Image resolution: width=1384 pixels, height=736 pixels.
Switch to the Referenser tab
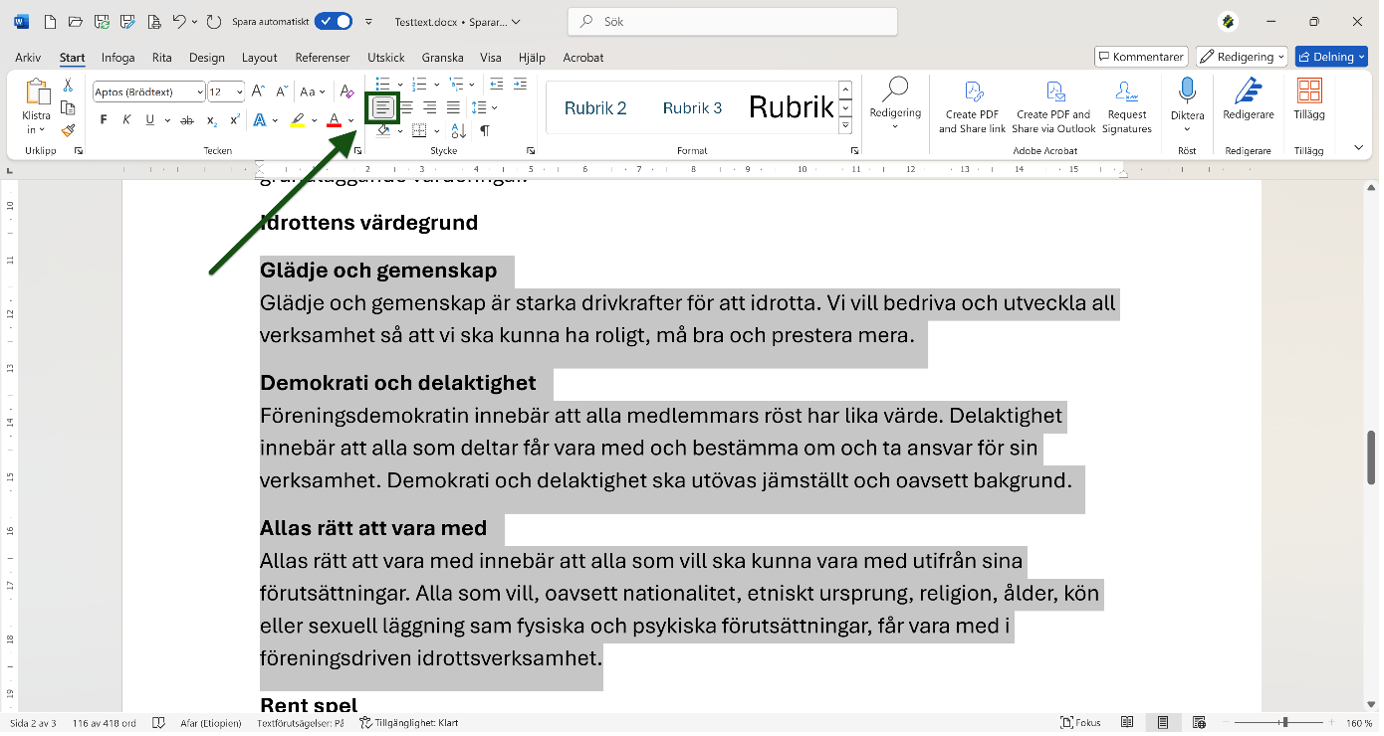click(323, 58)
